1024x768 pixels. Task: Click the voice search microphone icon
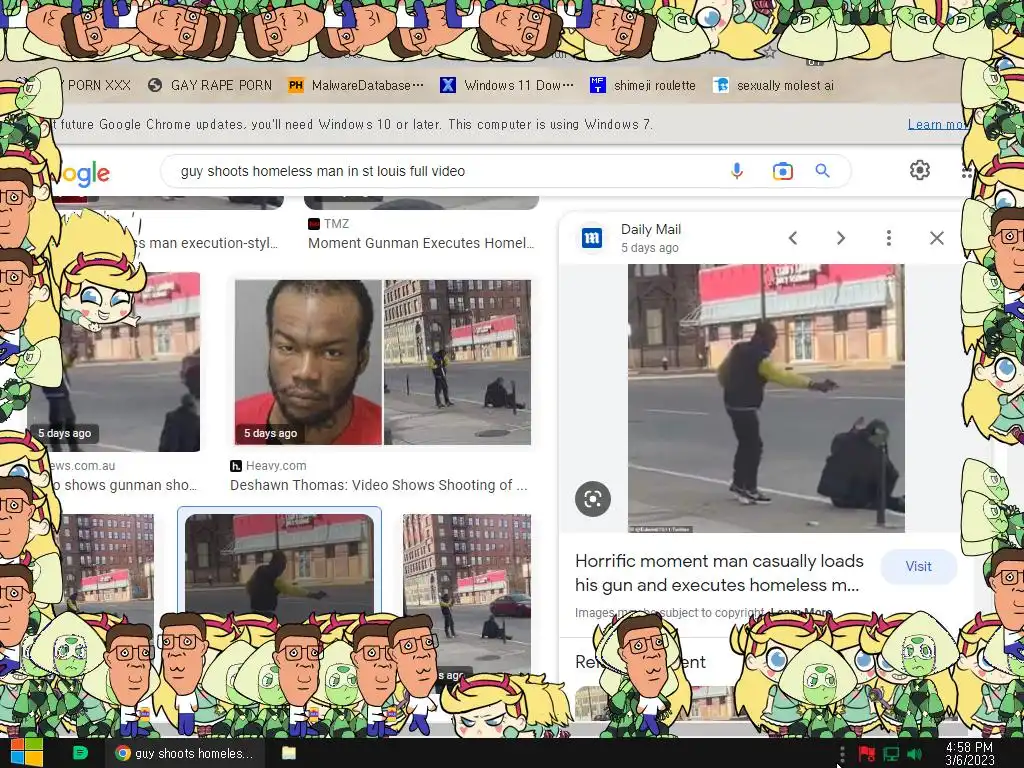pyautogui.click(x=737, y=171)
